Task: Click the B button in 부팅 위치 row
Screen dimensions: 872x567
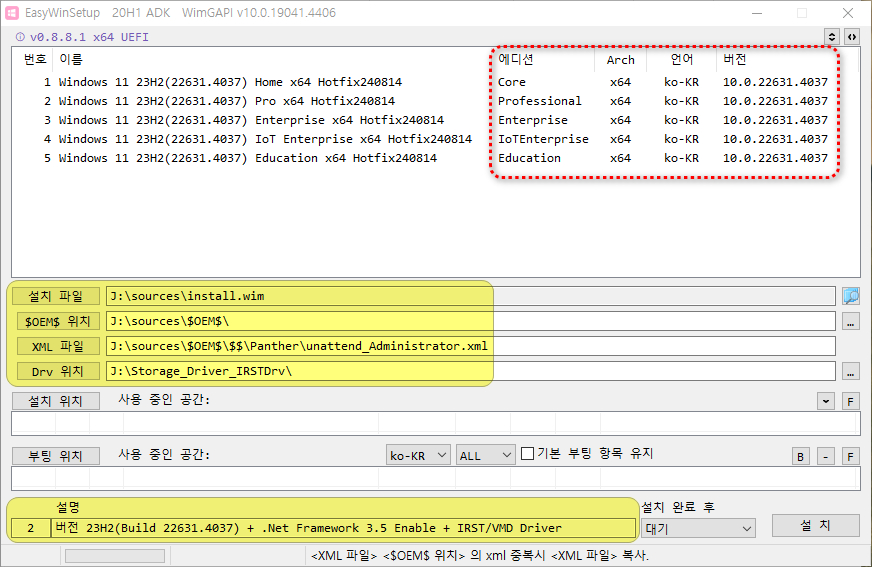Action: [x=800, y=456]
